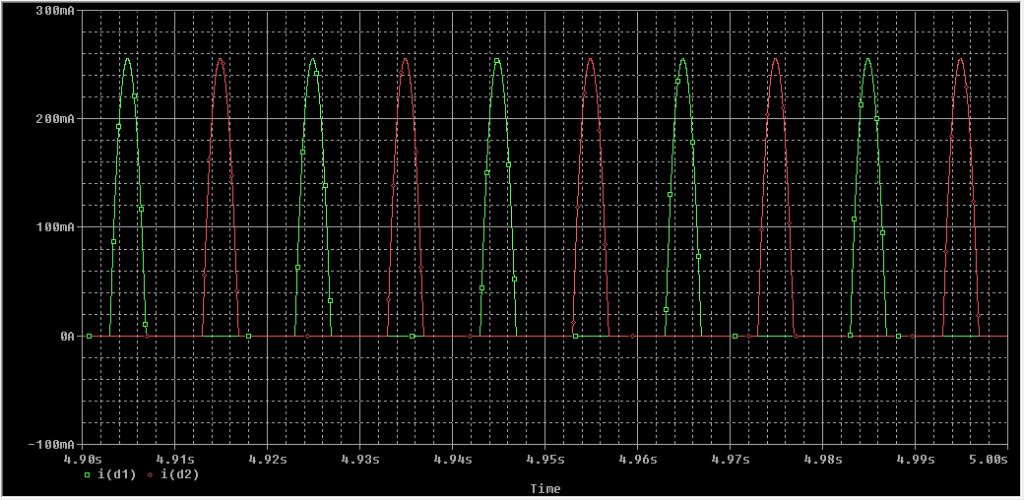
Task: Click the 0A y-axis label
Action: click(66, 337)
